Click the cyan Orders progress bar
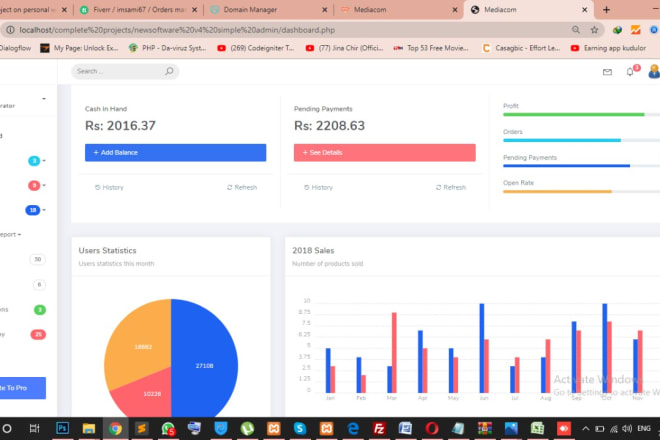660x440 pixels. tap(562, 140)
